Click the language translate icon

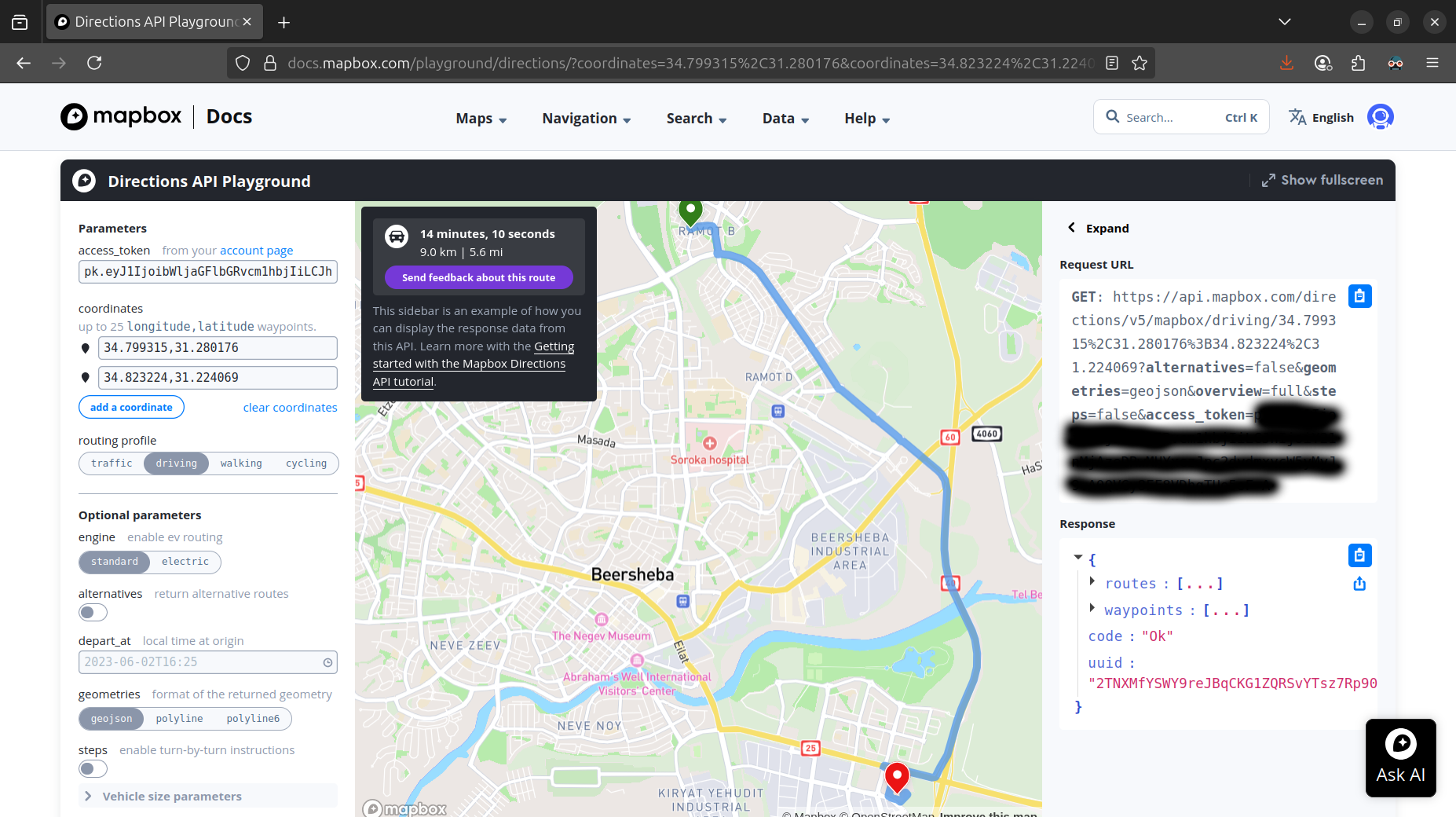coord(1297,117)
